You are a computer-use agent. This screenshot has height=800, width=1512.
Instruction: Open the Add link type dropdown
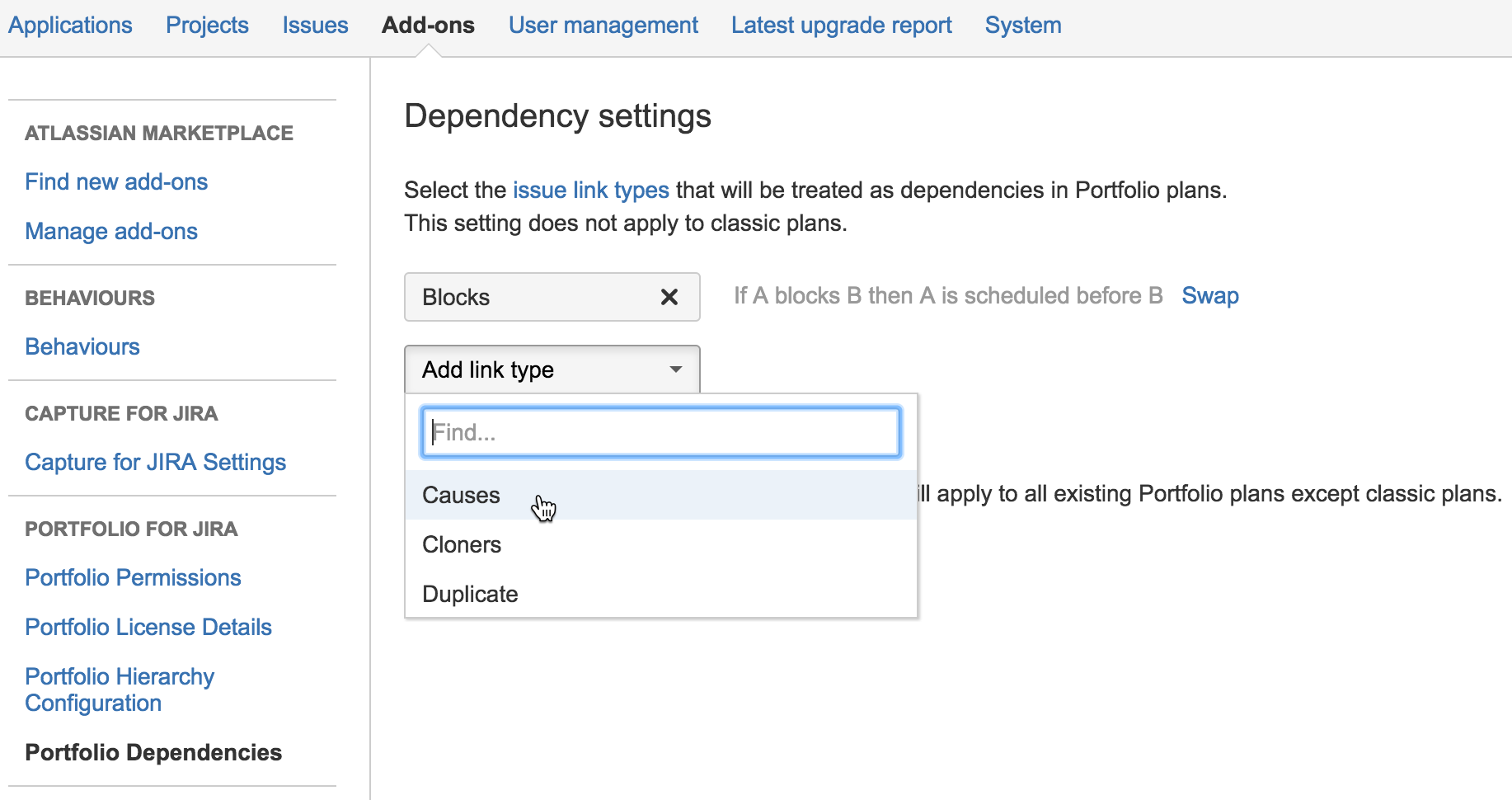(x=552, y=369)
